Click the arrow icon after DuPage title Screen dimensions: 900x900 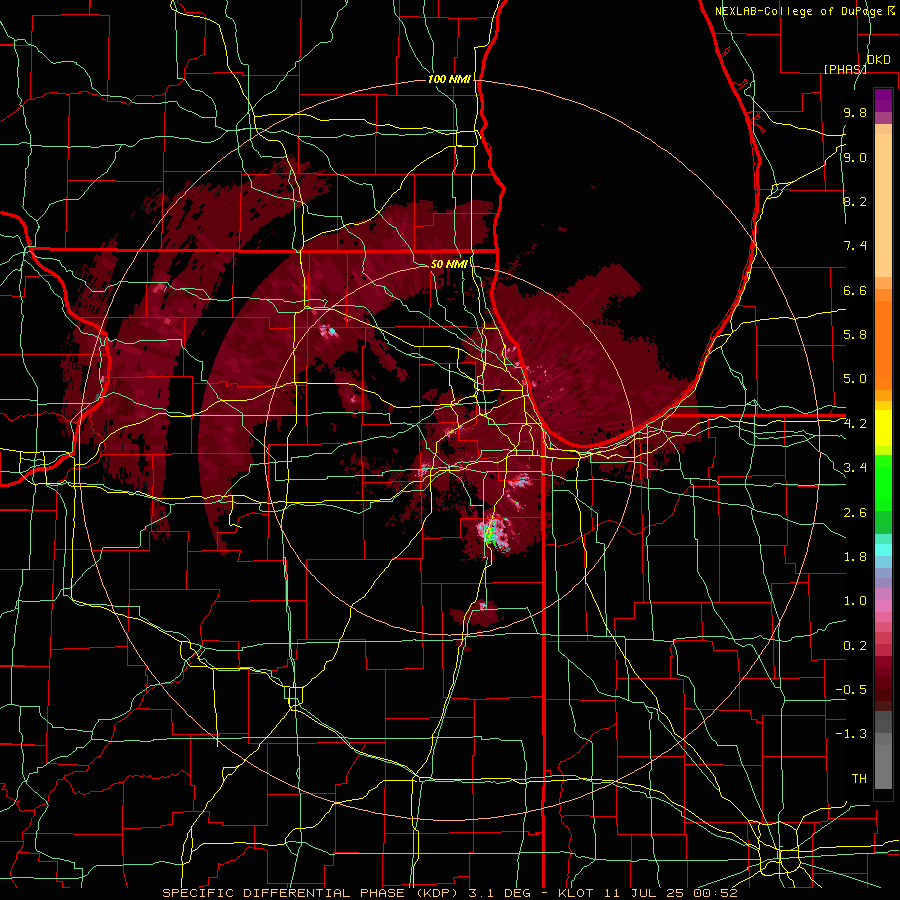(x=891, y=10)
